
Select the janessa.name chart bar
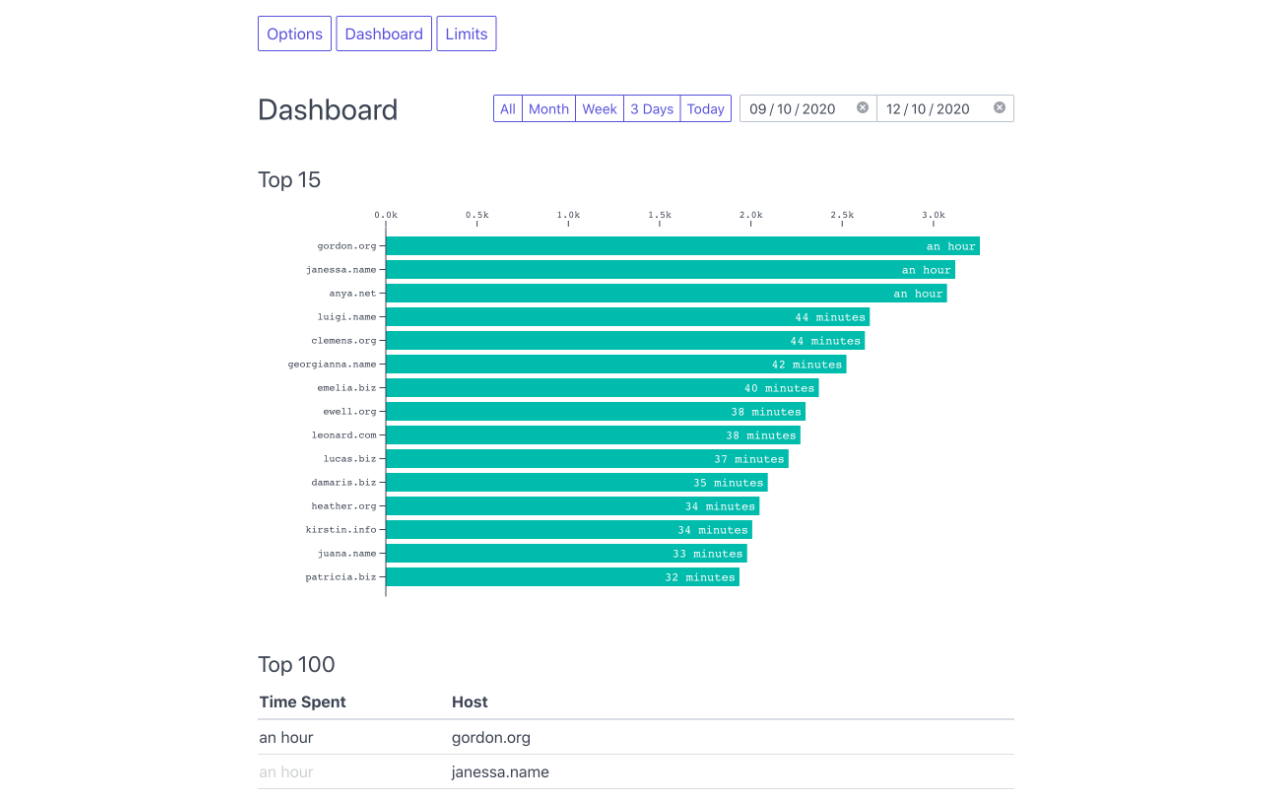tap(670, 270)
